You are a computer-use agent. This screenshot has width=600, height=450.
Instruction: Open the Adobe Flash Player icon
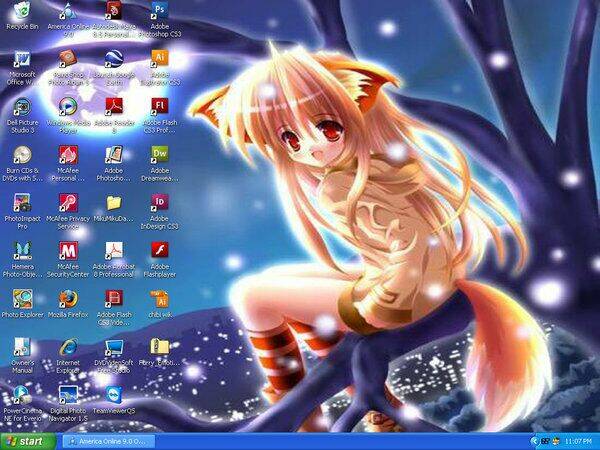[160, 250]
